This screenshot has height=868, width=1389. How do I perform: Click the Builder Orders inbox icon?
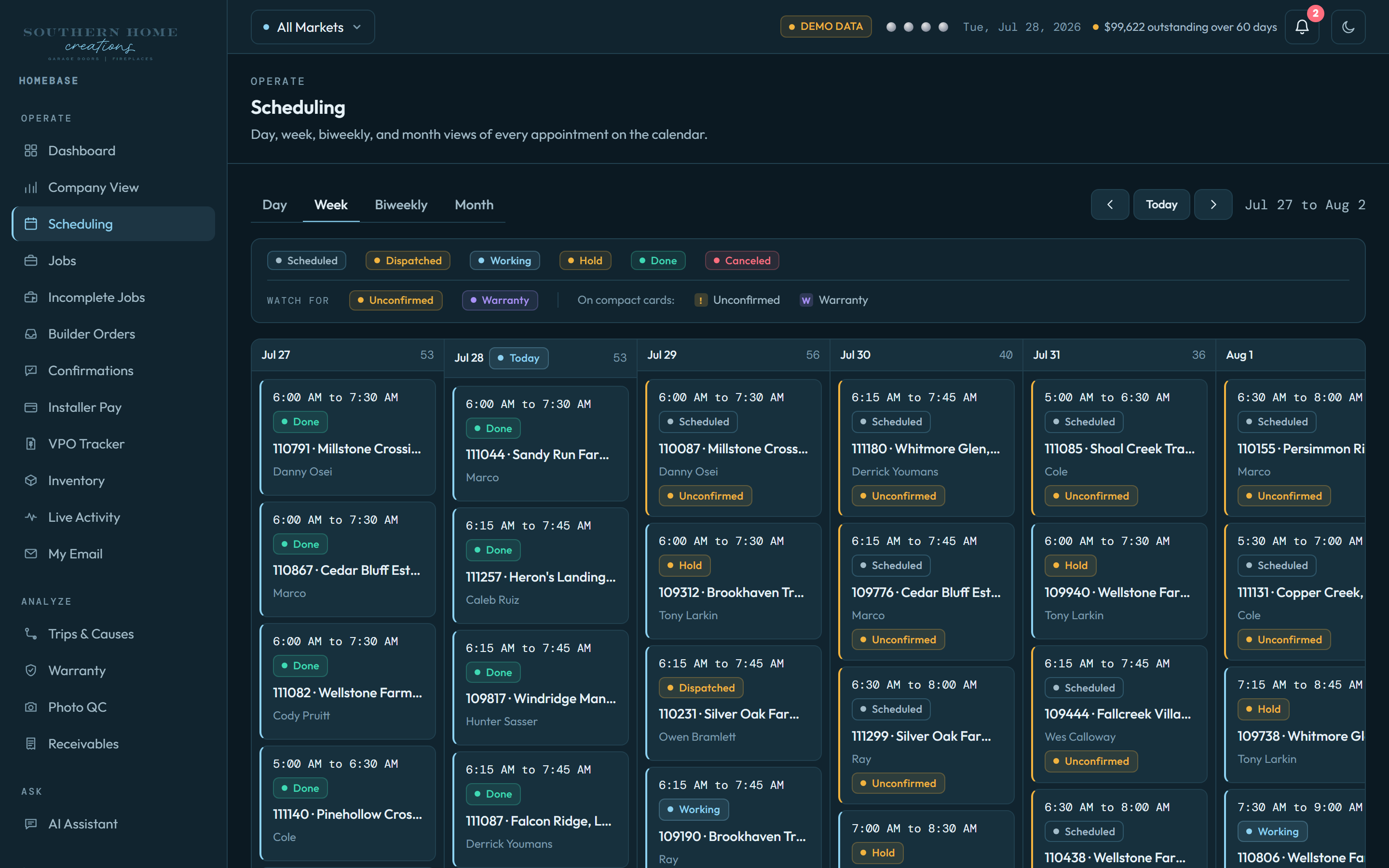(x=31, y=334)
